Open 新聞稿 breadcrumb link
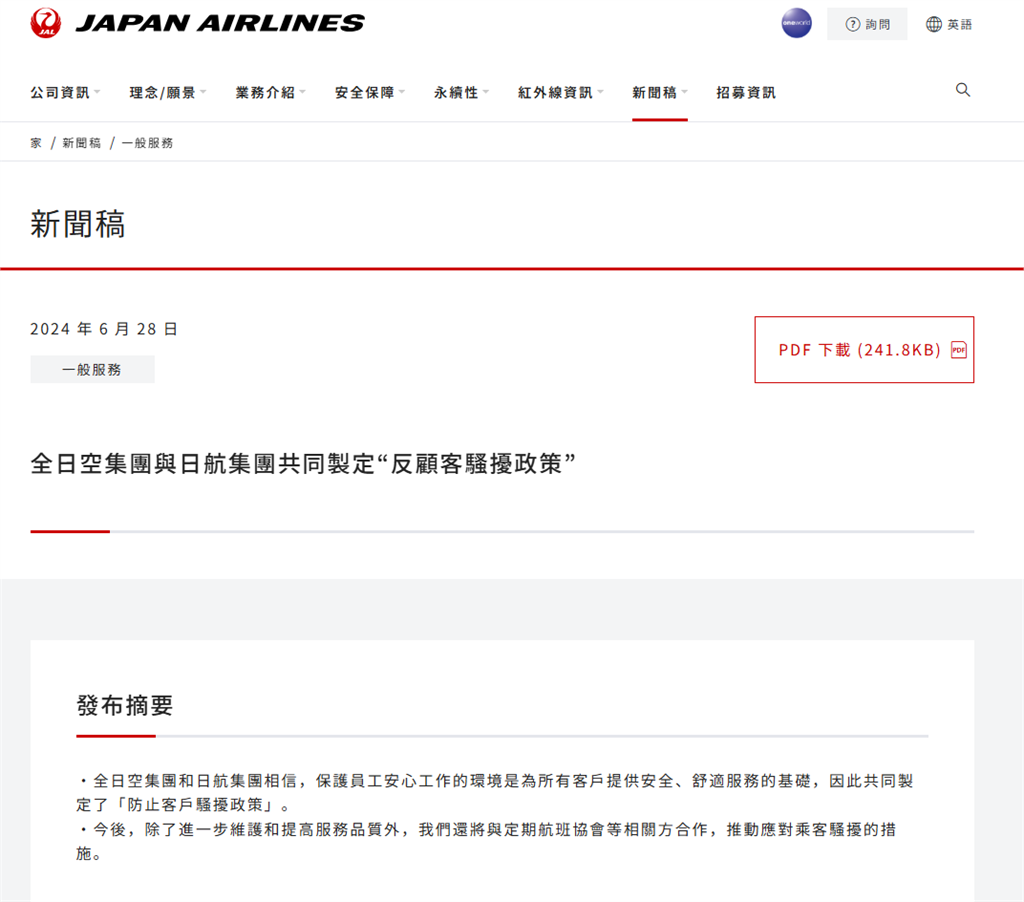Screen dimensions: 1024x902 click(x=82, y=143)
